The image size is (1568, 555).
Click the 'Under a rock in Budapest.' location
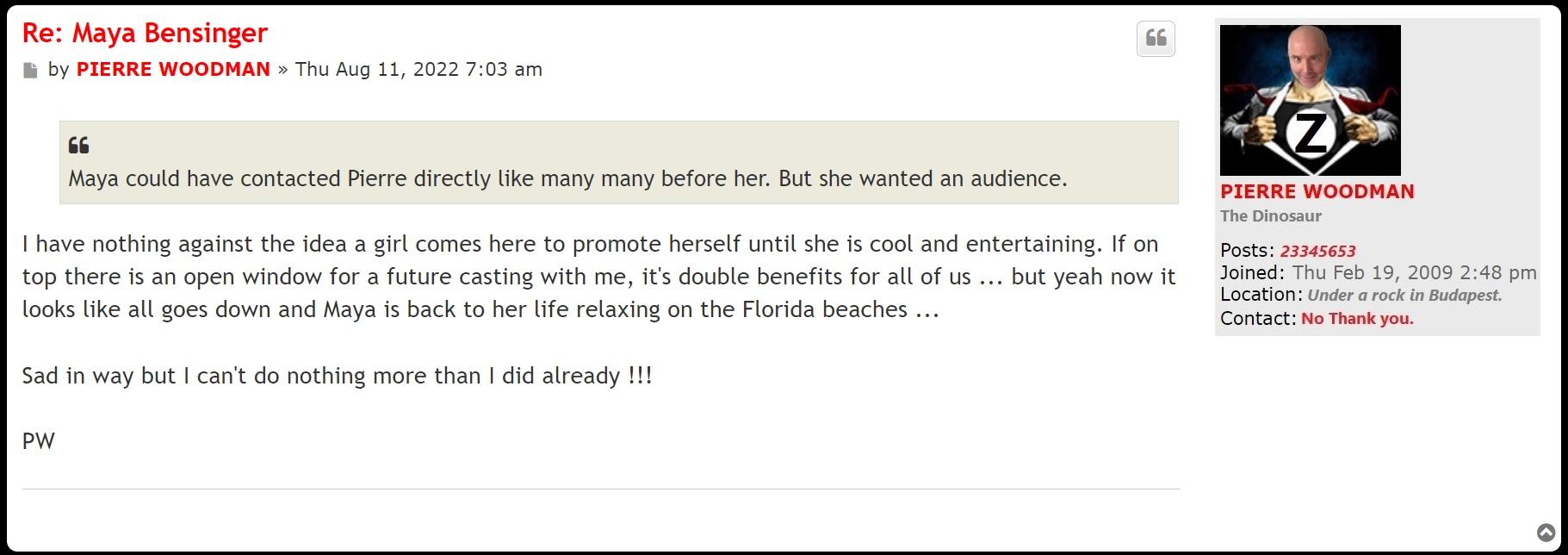point(1404,296)
